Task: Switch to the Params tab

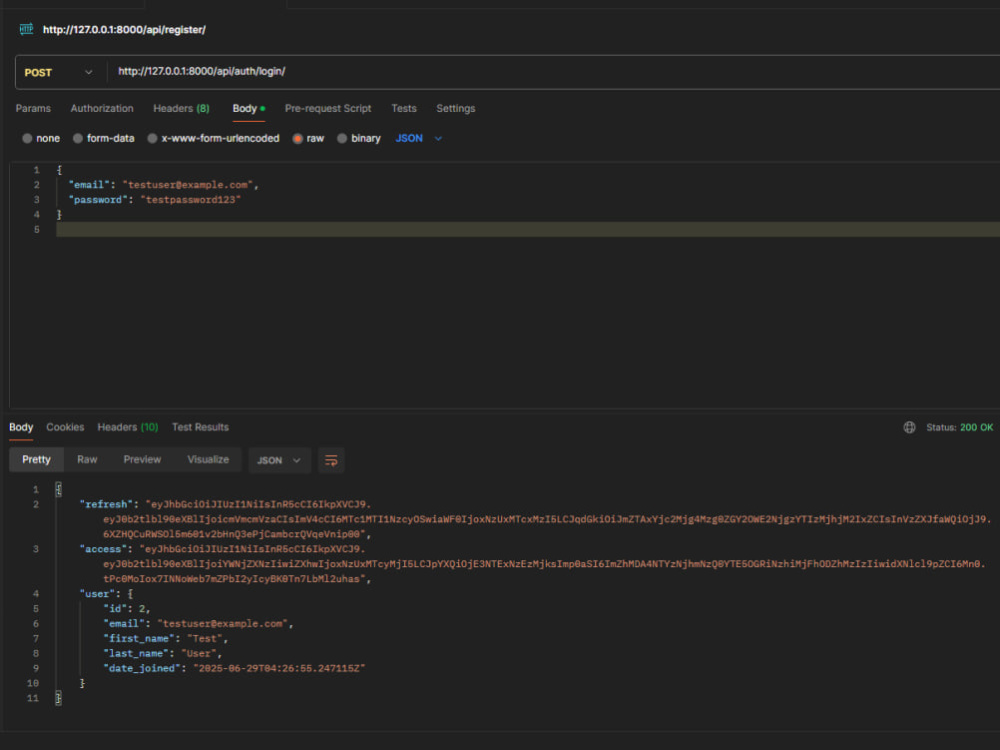Action: [33, 108]
